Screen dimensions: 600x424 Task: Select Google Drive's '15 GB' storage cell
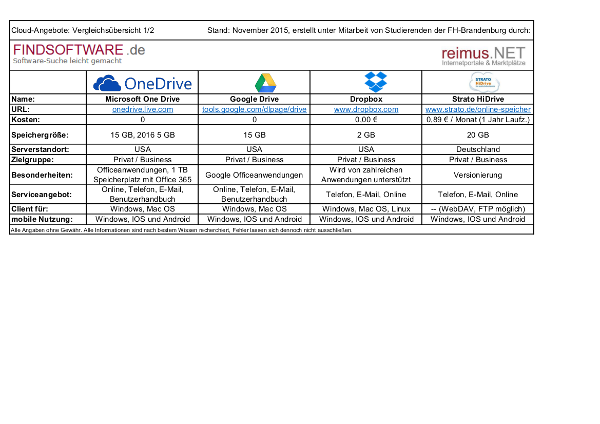tap(254, 135)
